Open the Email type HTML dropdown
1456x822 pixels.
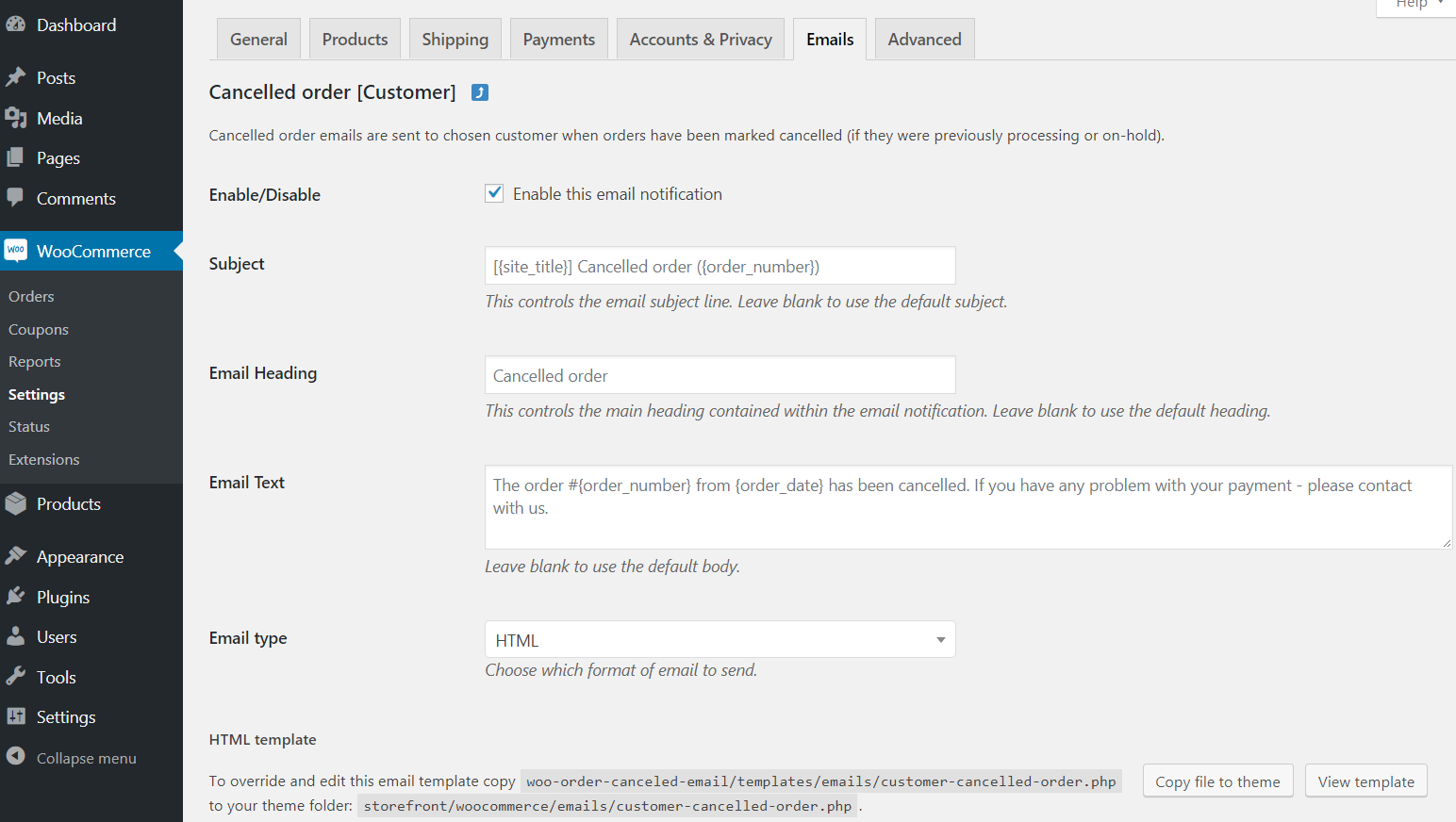[x=720, y=639]
